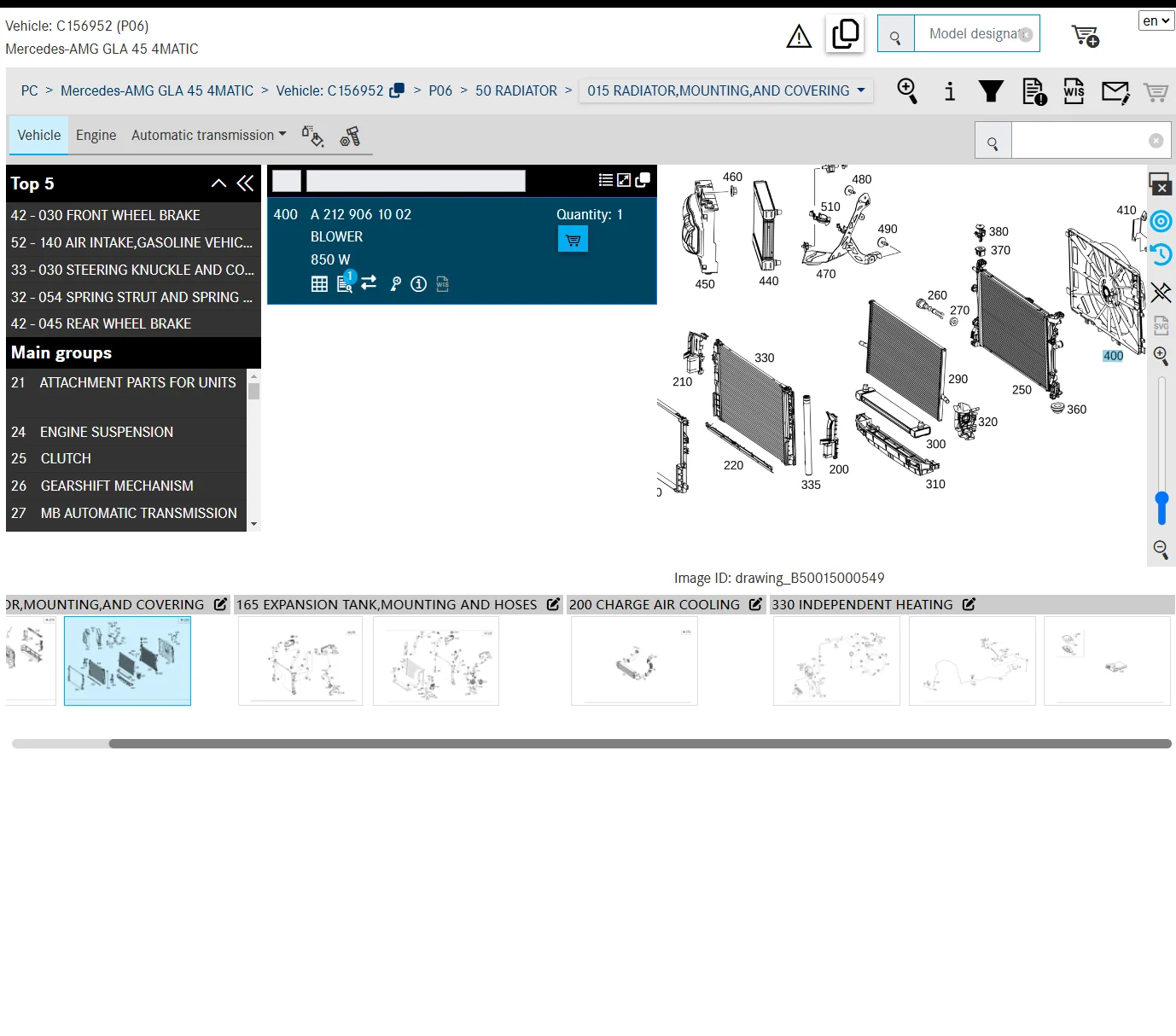Open the vehicle info 'i' icon
The height and width of the screenshot is (1036, 1176).
tap(950, 91)
